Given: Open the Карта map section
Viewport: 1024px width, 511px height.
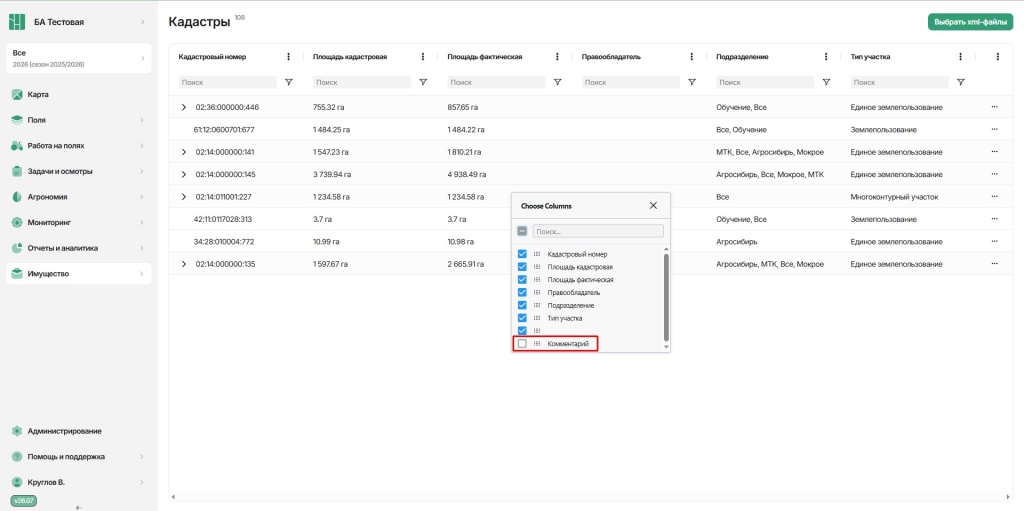Looking at the screenshot, I should coord(78,95).
